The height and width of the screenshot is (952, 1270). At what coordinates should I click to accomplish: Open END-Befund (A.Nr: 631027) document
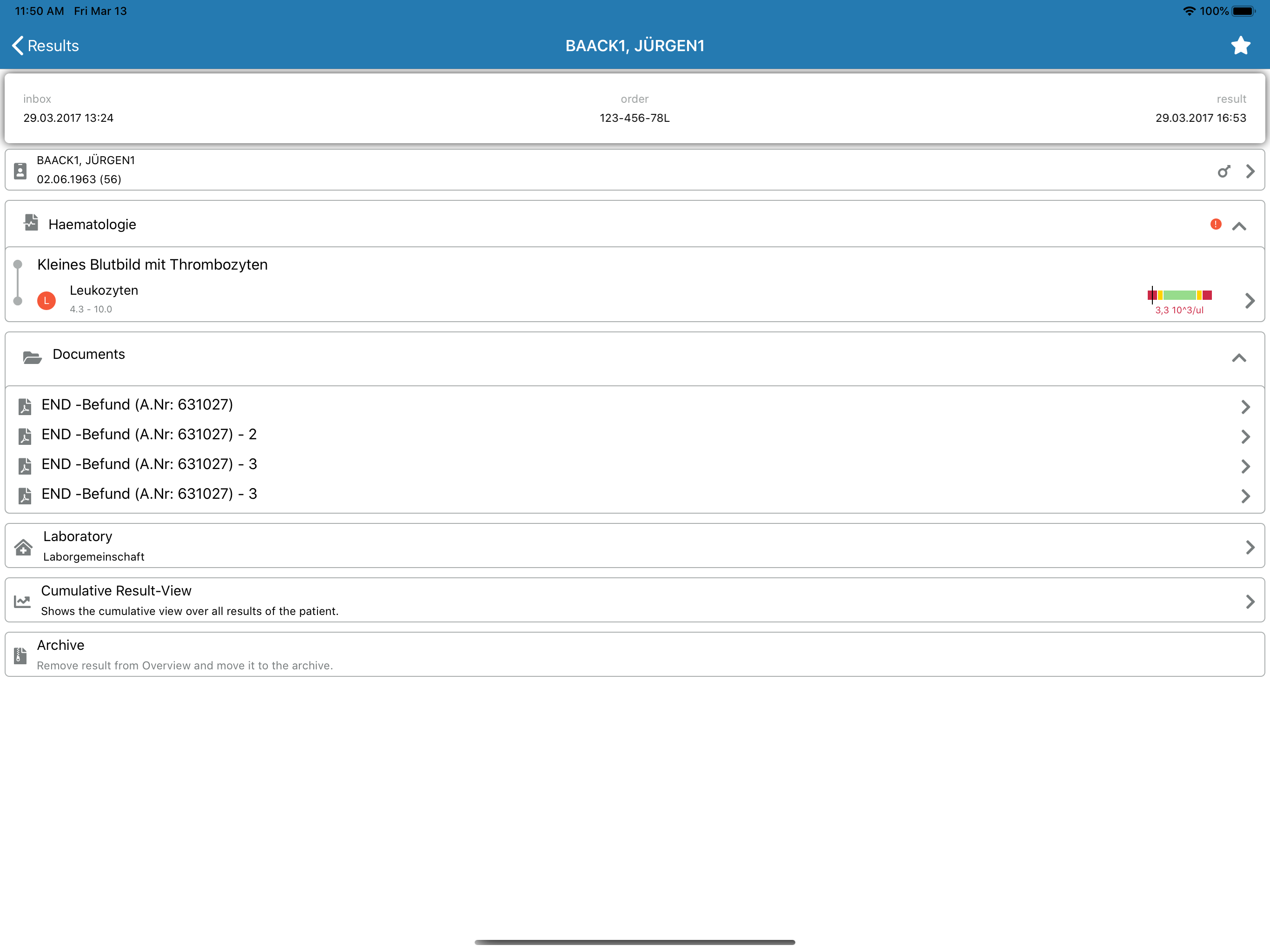[137, 405]
